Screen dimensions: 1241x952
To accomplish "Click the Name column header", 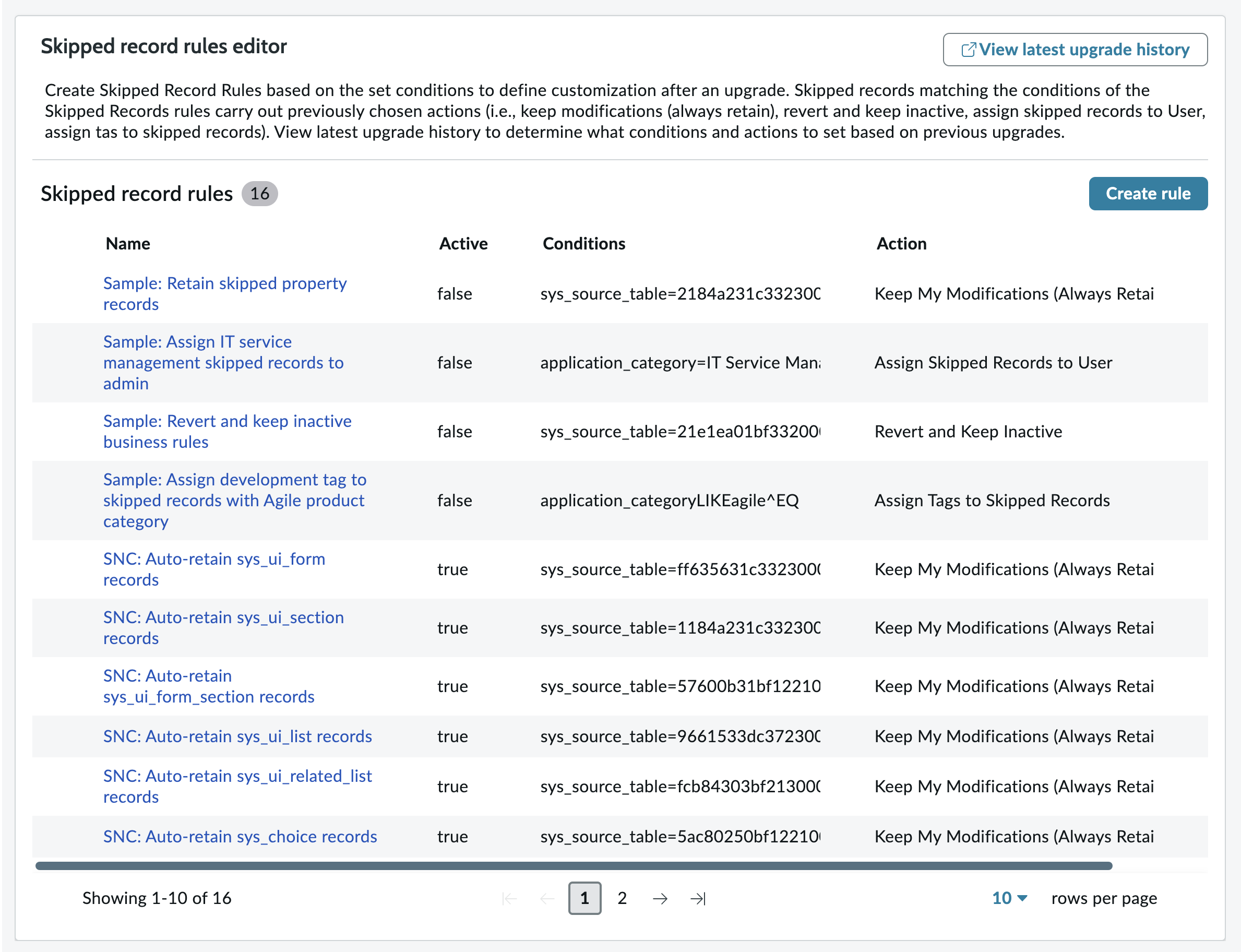I will (x=128, y=244).
